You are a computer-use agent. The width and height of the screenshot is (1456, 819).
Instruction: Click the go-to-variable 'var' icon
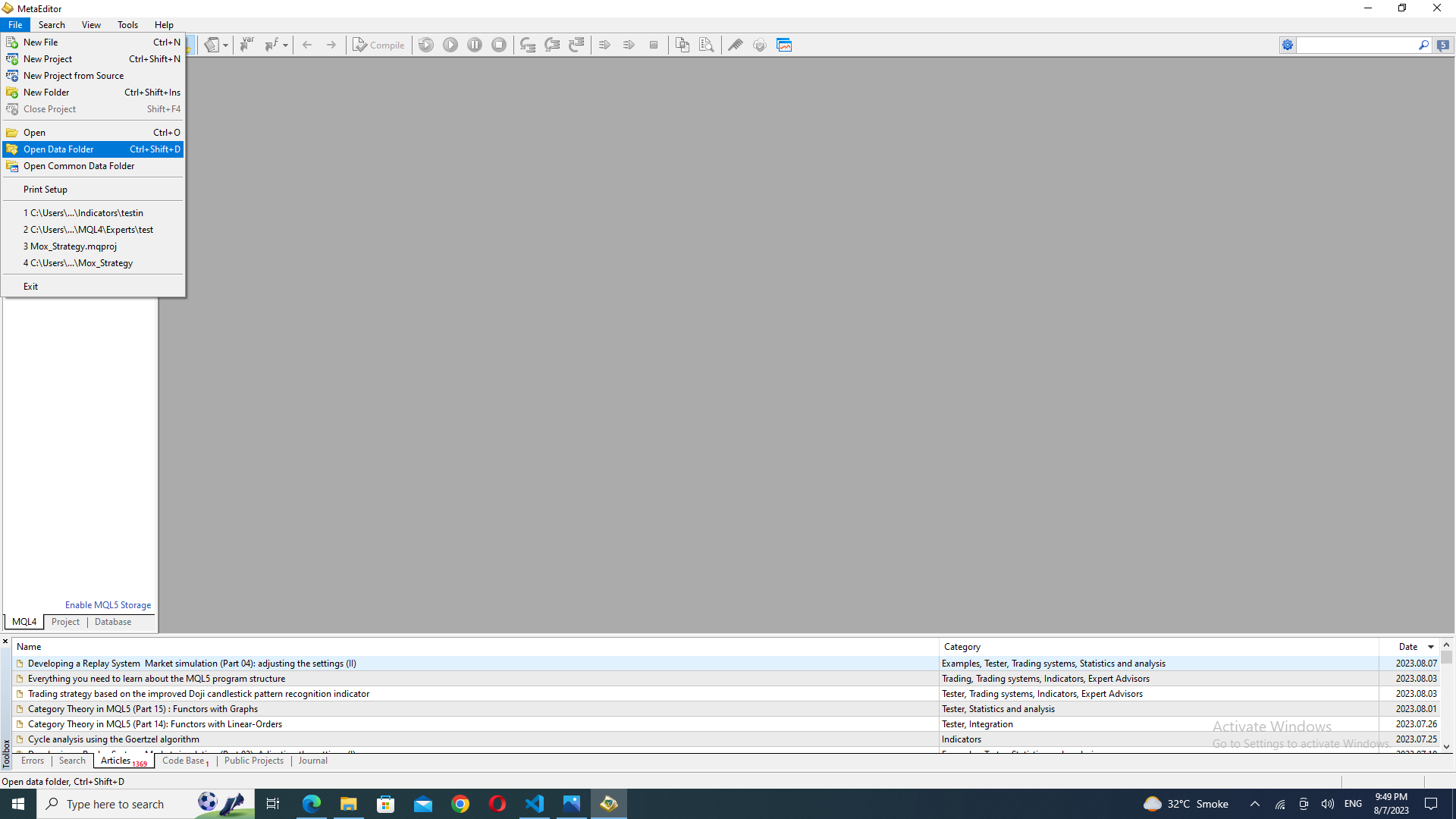pos(246,45)
